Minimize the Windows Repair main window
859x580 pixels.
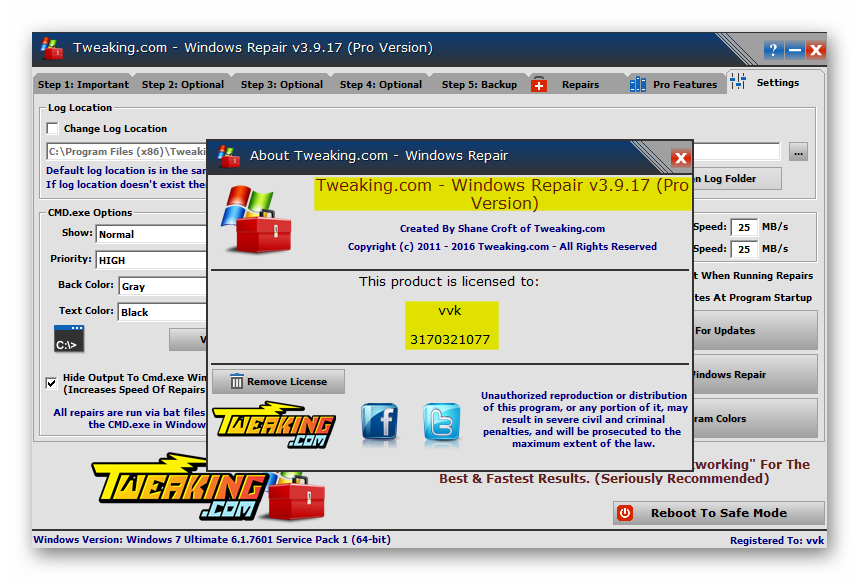794,51
